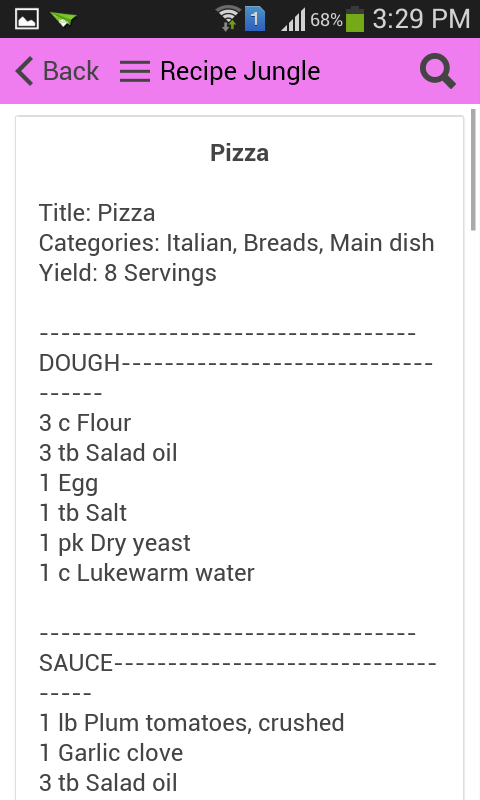Tap the DOUGH section header
The image size is (480, 800).
80,363
